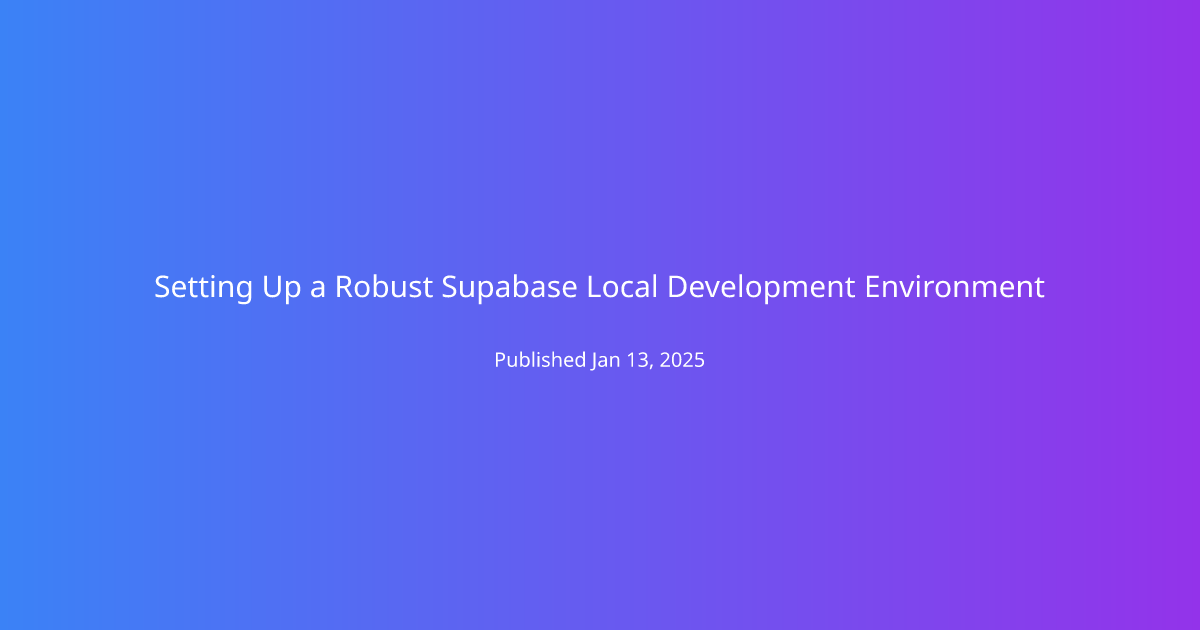Click the word 'Environment' in the title
1200x630 pixels.
954,288
